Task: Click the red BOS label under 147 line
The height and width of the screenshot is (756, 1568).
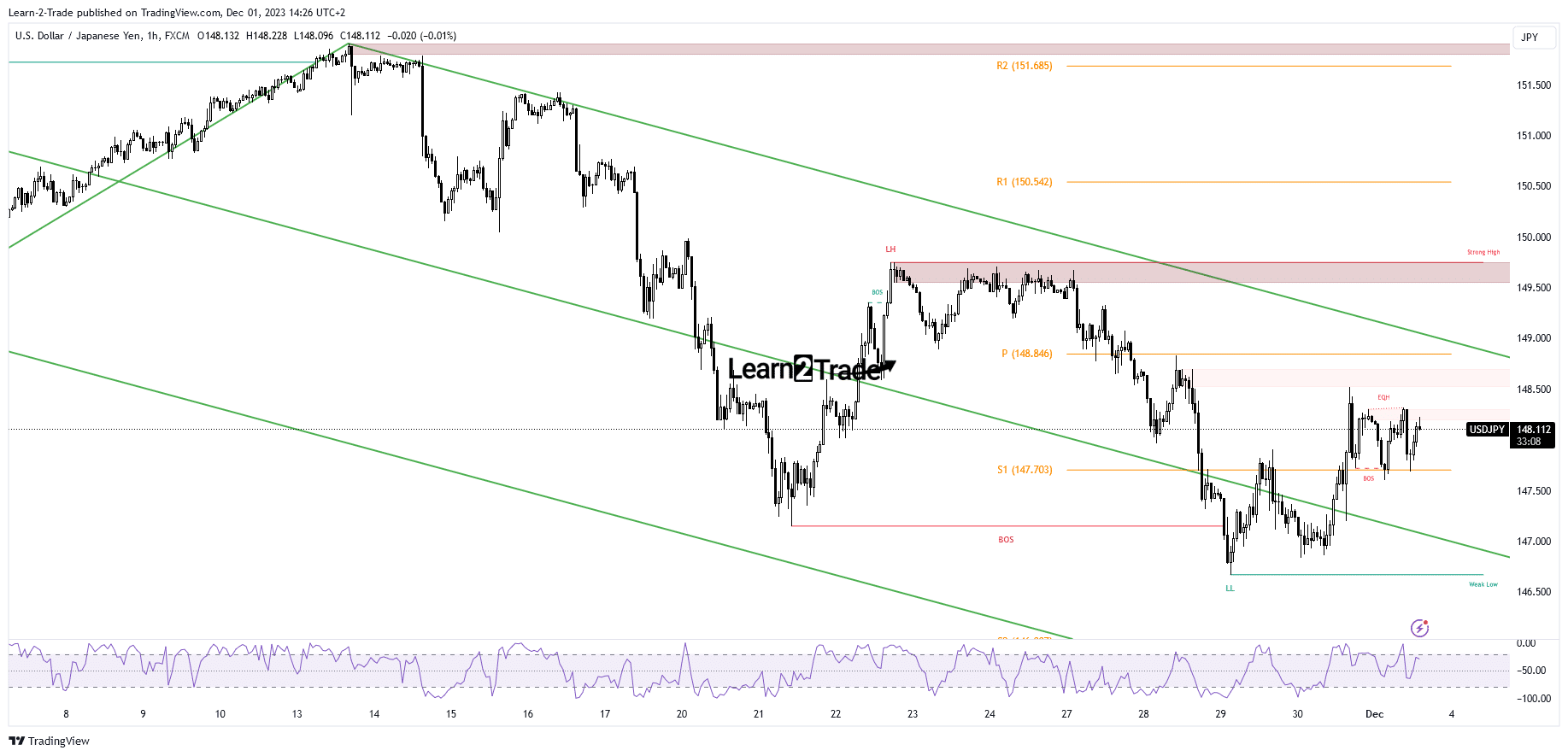Action: (x=1006, y=540)
